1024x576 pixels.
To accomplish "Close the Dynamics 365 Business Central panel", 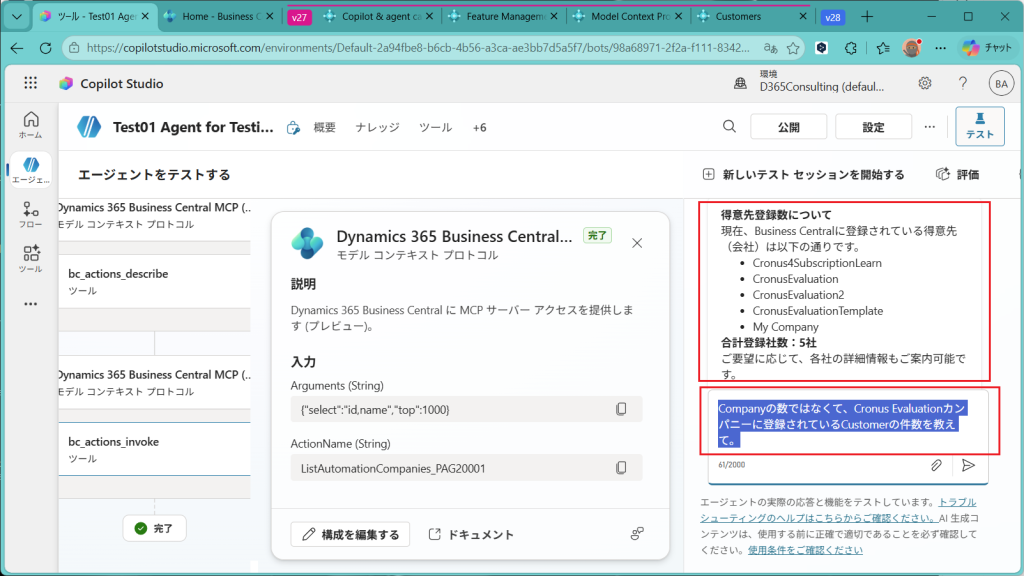I will tap(637, 243).
